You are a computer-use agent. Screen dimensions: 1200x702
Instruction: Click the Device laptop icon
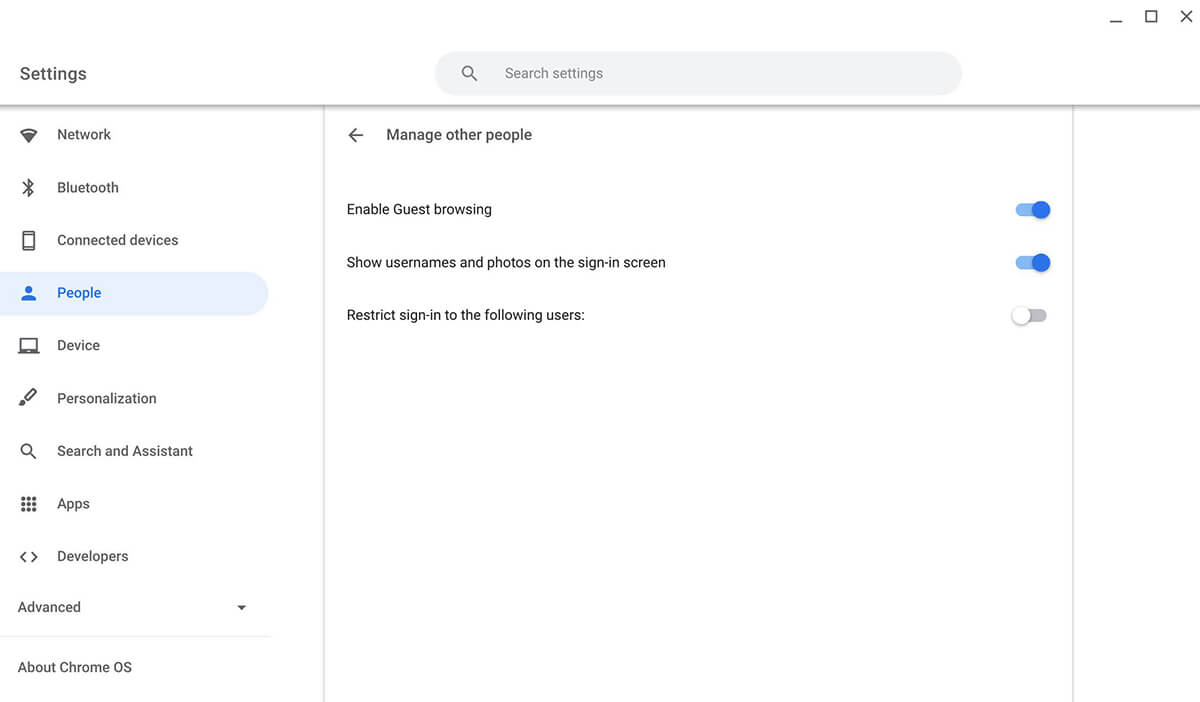point(28,345)
